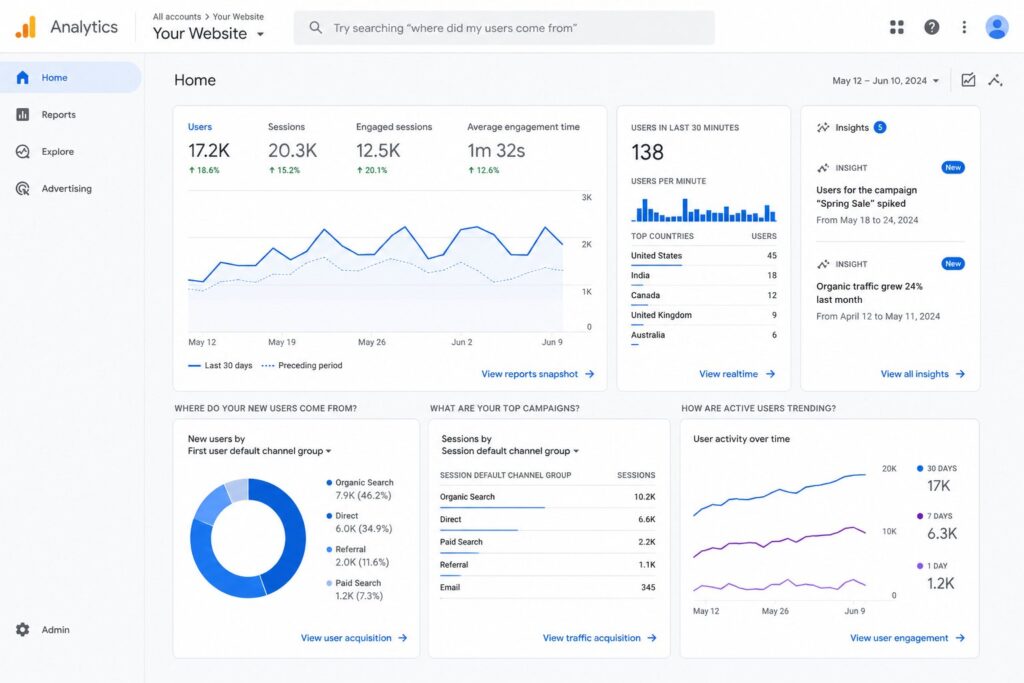Click the search magnifier icon
Screen dimensions: 1024x683
(x=315, y=27)
